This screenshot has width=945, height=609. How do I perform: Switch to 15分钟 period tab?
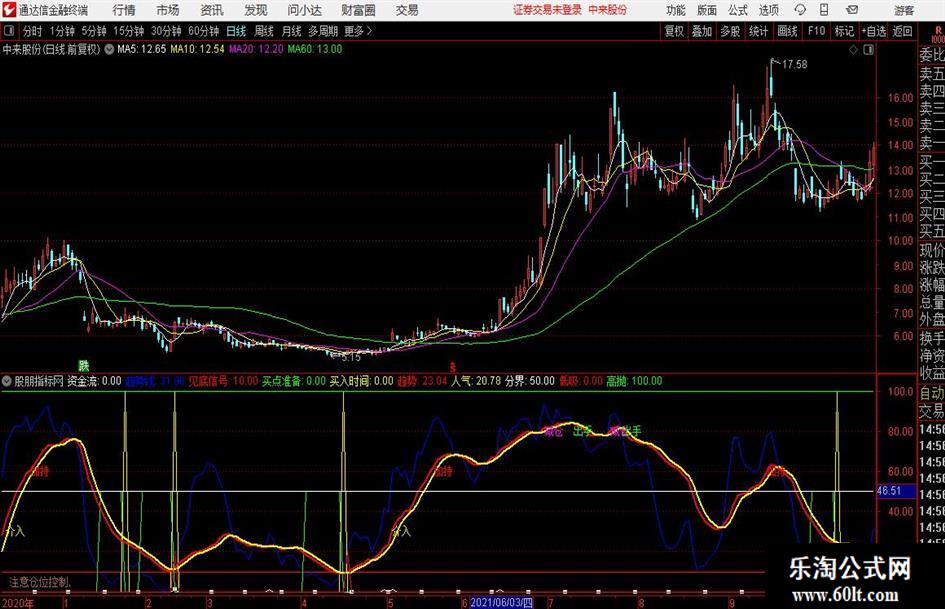pos(129,31)
